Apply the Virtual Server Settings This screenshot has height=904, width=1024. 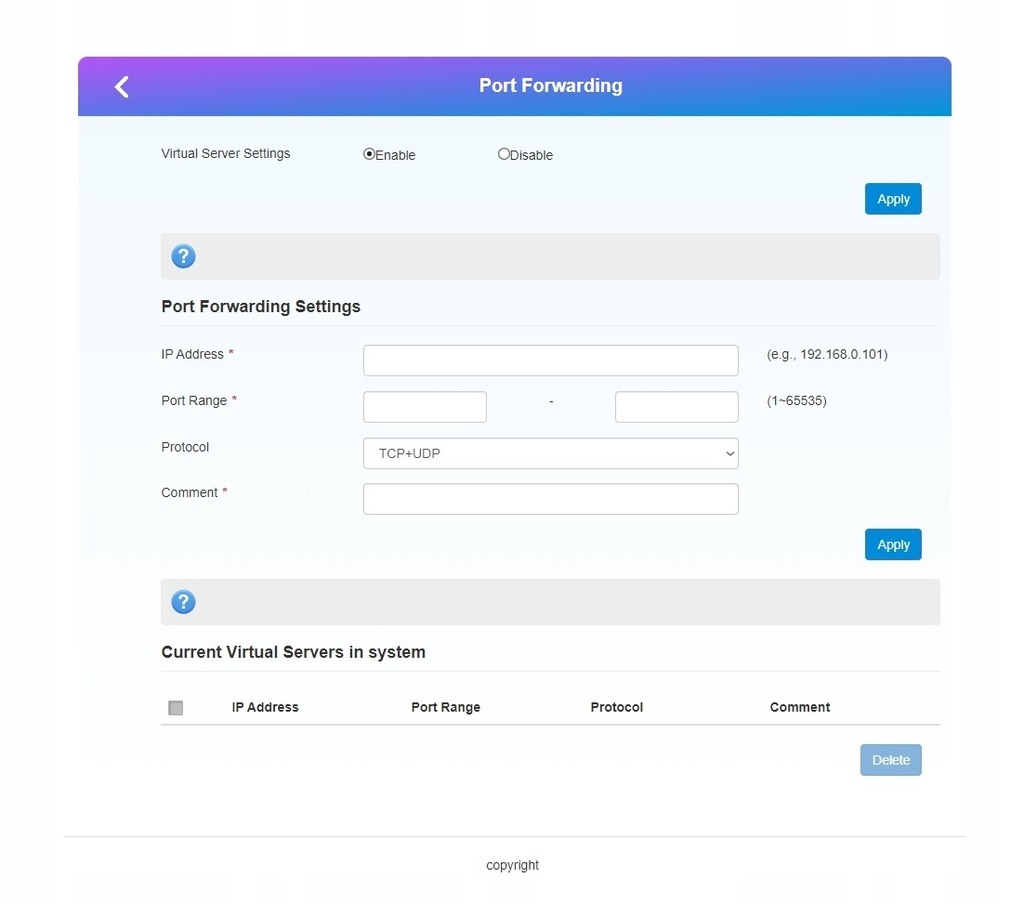(x=892, y=199)
